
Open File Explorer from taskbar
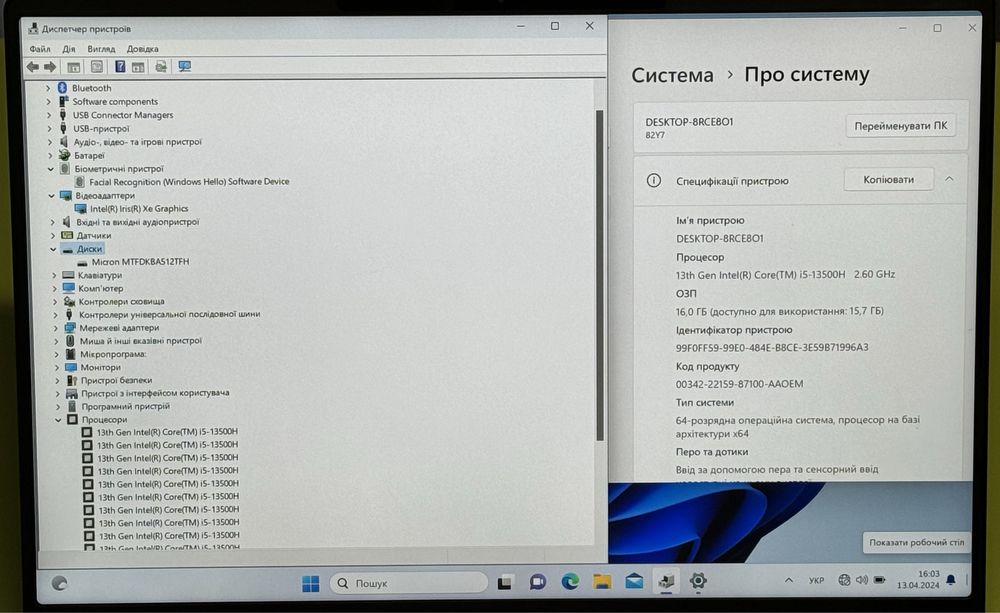[x=601, y=581]
